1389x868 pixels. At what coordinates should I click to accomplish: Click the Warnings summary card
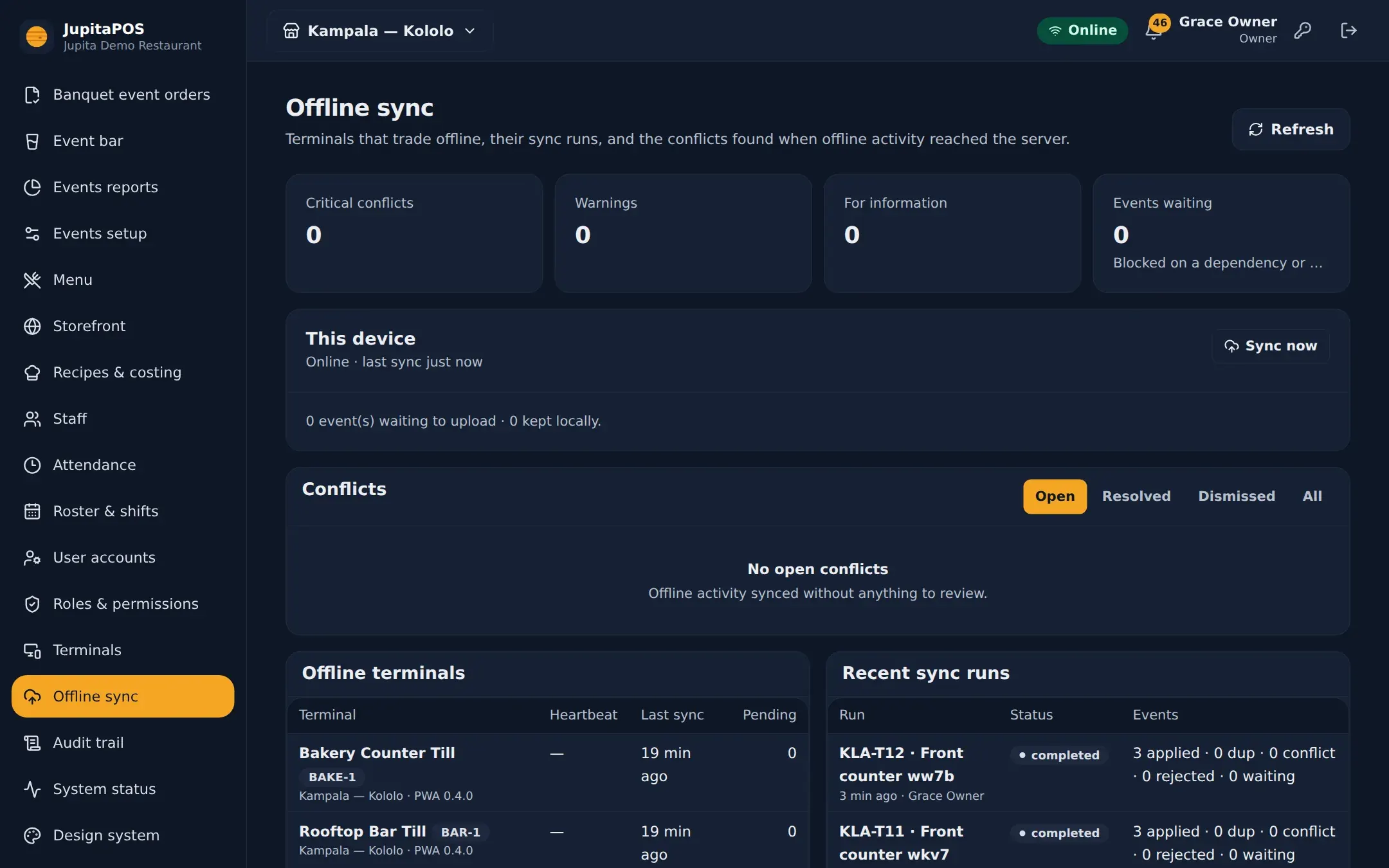(683, 233)
